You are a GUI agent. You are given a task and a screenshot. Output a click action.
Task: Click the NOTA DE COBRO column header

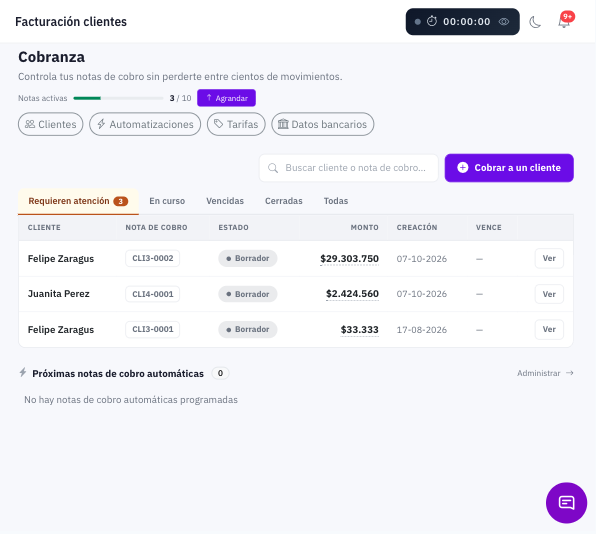(x=156, y=228)
